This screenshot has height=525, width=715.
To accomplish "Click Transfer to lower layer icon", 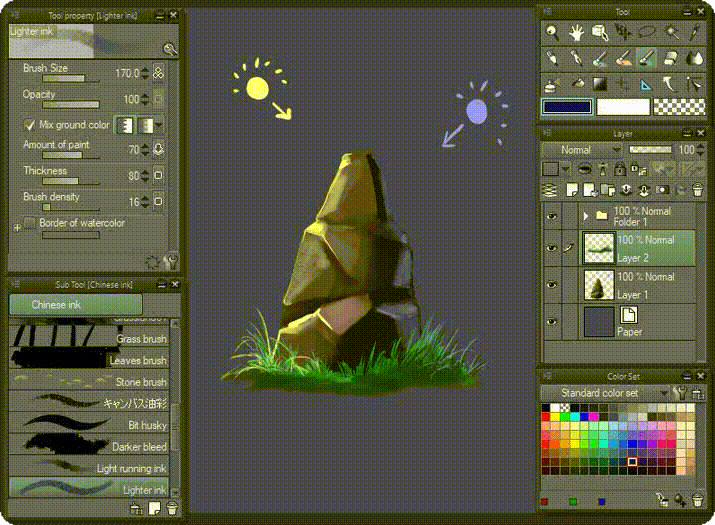I will [626, 190].
